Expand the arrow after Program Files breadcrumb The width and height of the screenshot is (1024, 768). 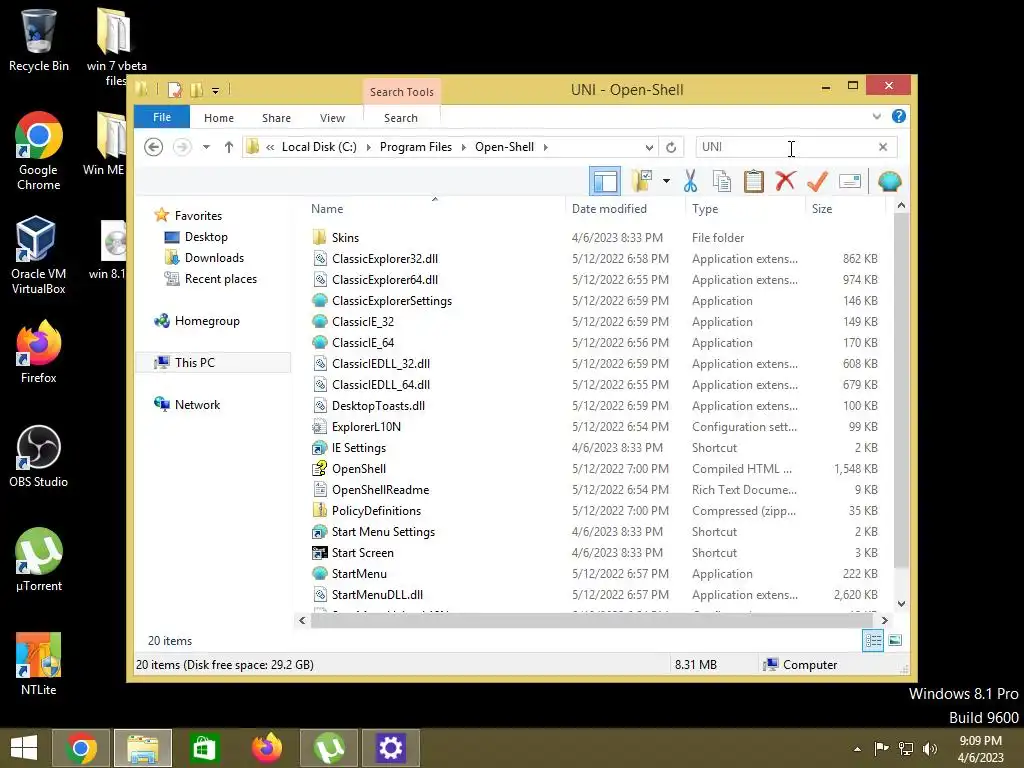(464, 147)
